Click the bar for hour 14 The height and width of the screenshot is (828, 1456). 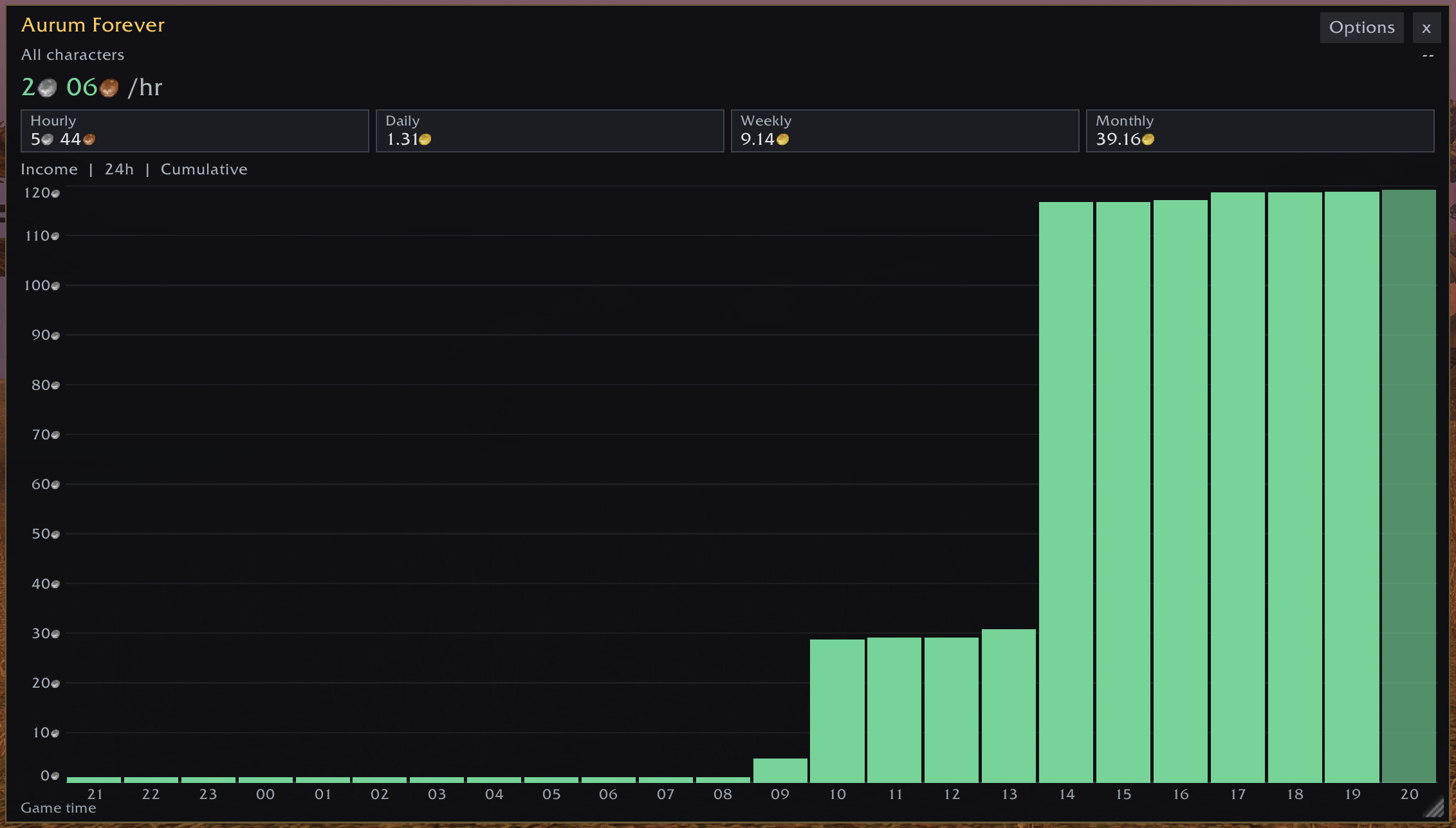pyautogui.click(x=1066, y=492)
